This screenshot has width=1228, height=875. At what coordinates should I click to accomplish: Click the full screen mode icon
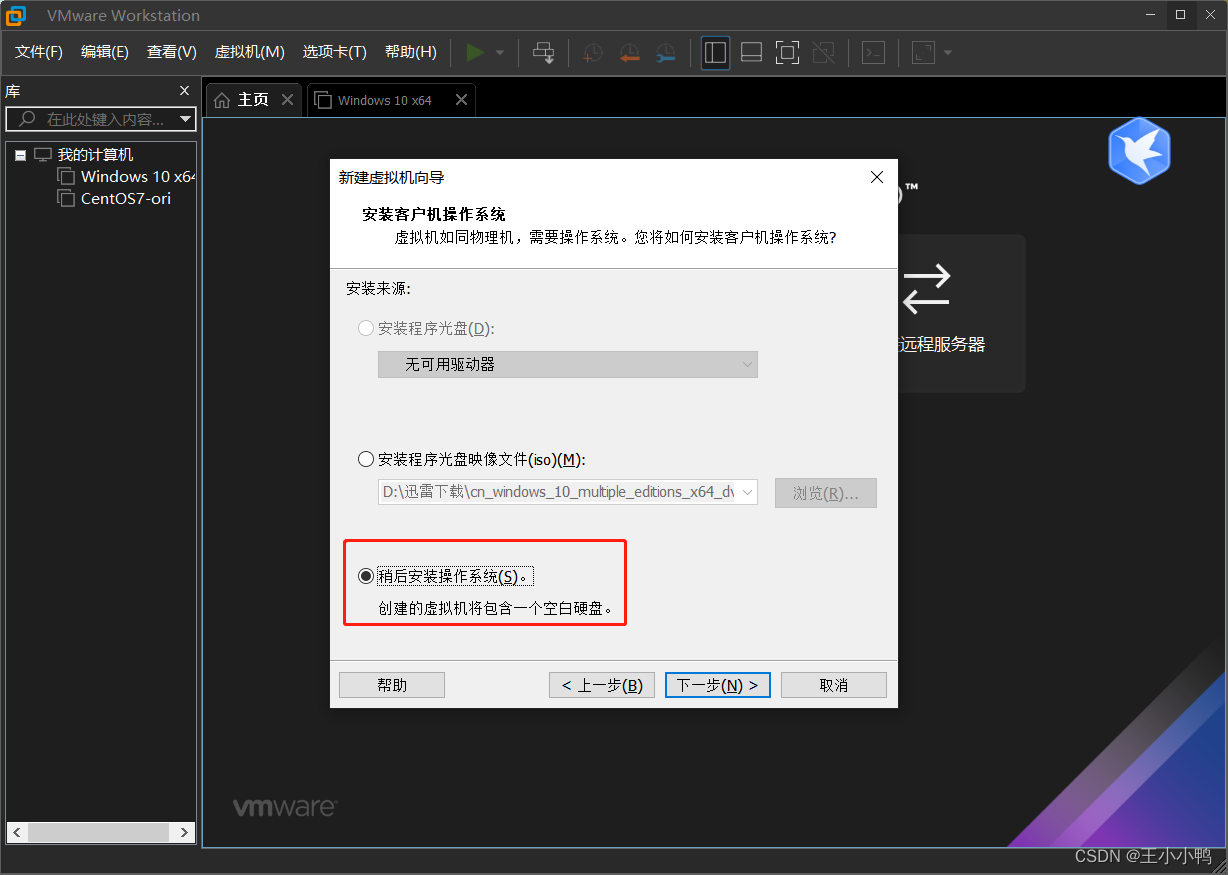pyautogui.click(x=787, y=52)
